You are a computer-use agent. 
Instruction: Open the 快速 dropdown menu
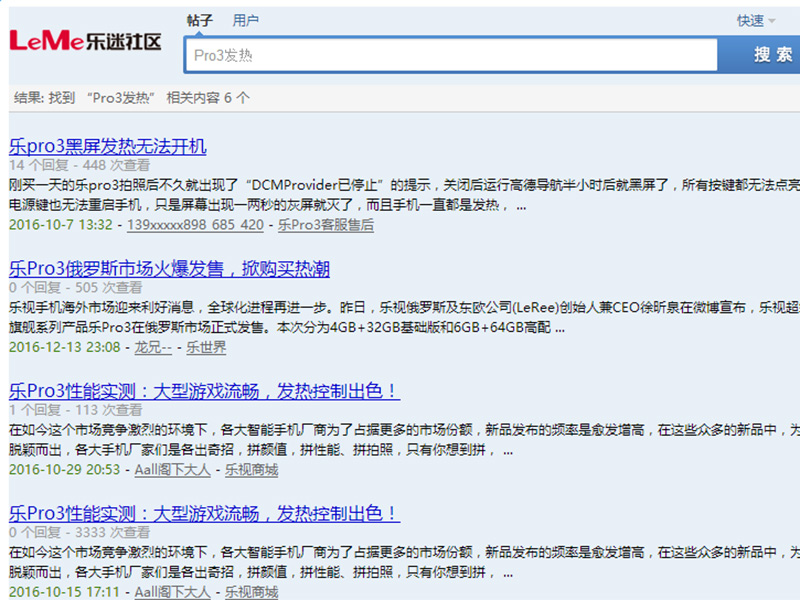pyautogui.click(x=756, y=21)
